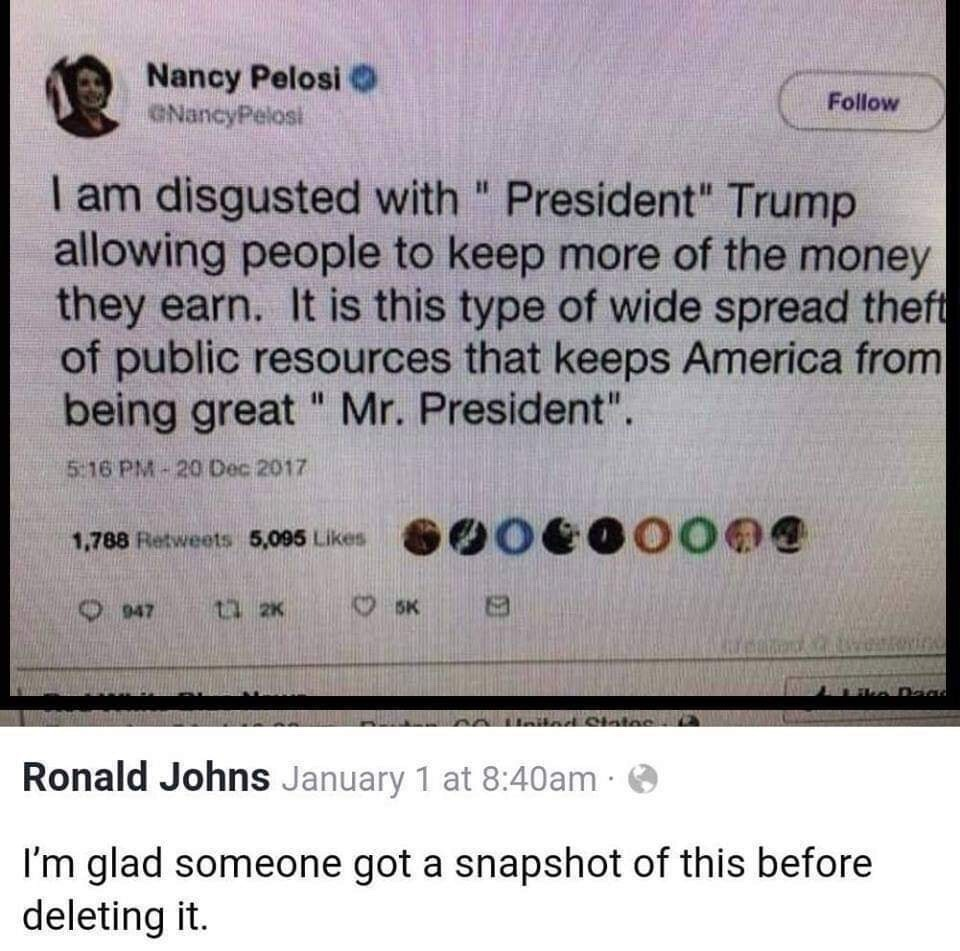Click the public globe icon on the post
Viewport: 960px width, 951px height.
(642, 779)
